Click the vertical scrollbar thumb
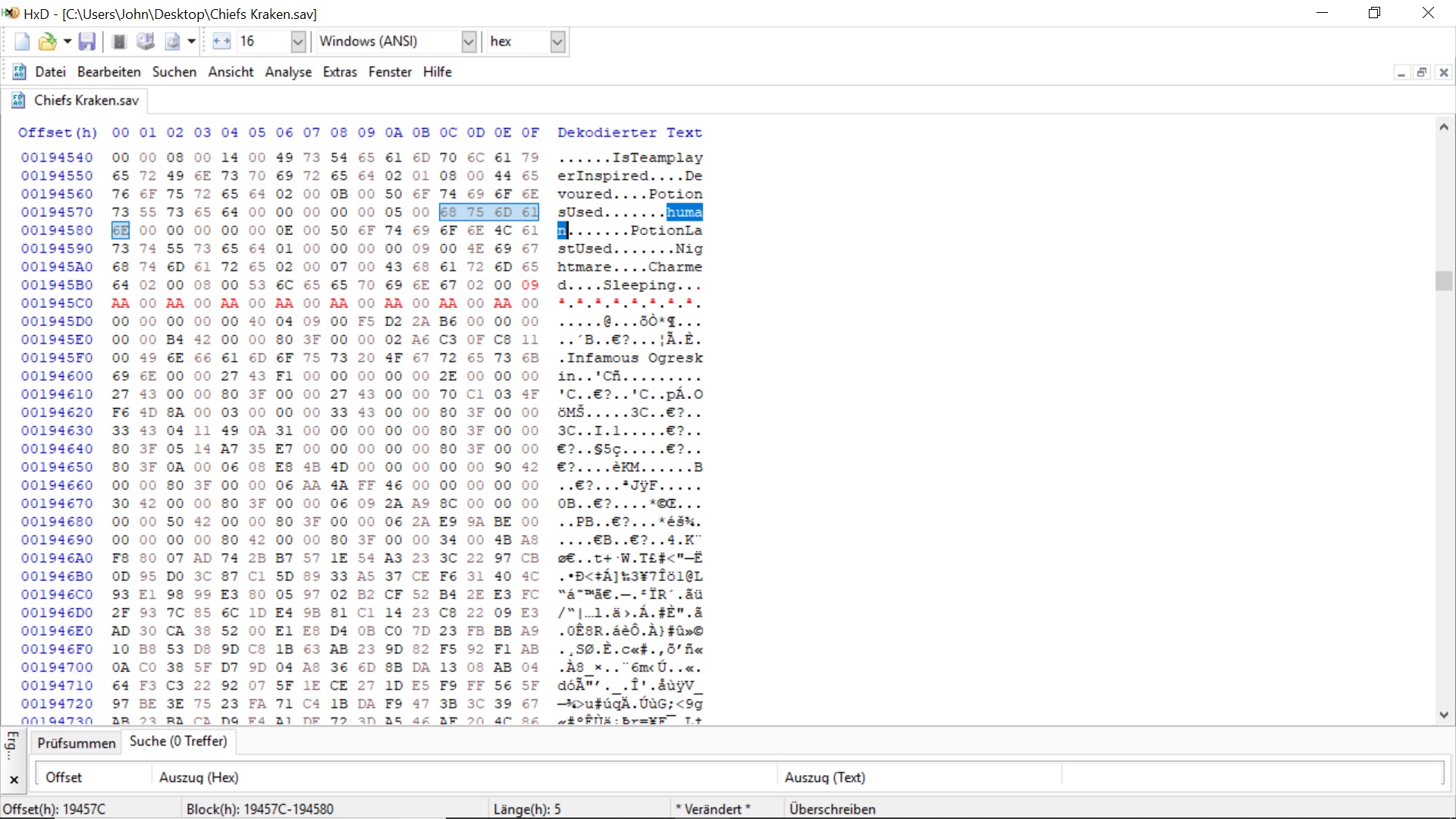This screenshot has height=819, width=1456. [x=1443, y=281]
